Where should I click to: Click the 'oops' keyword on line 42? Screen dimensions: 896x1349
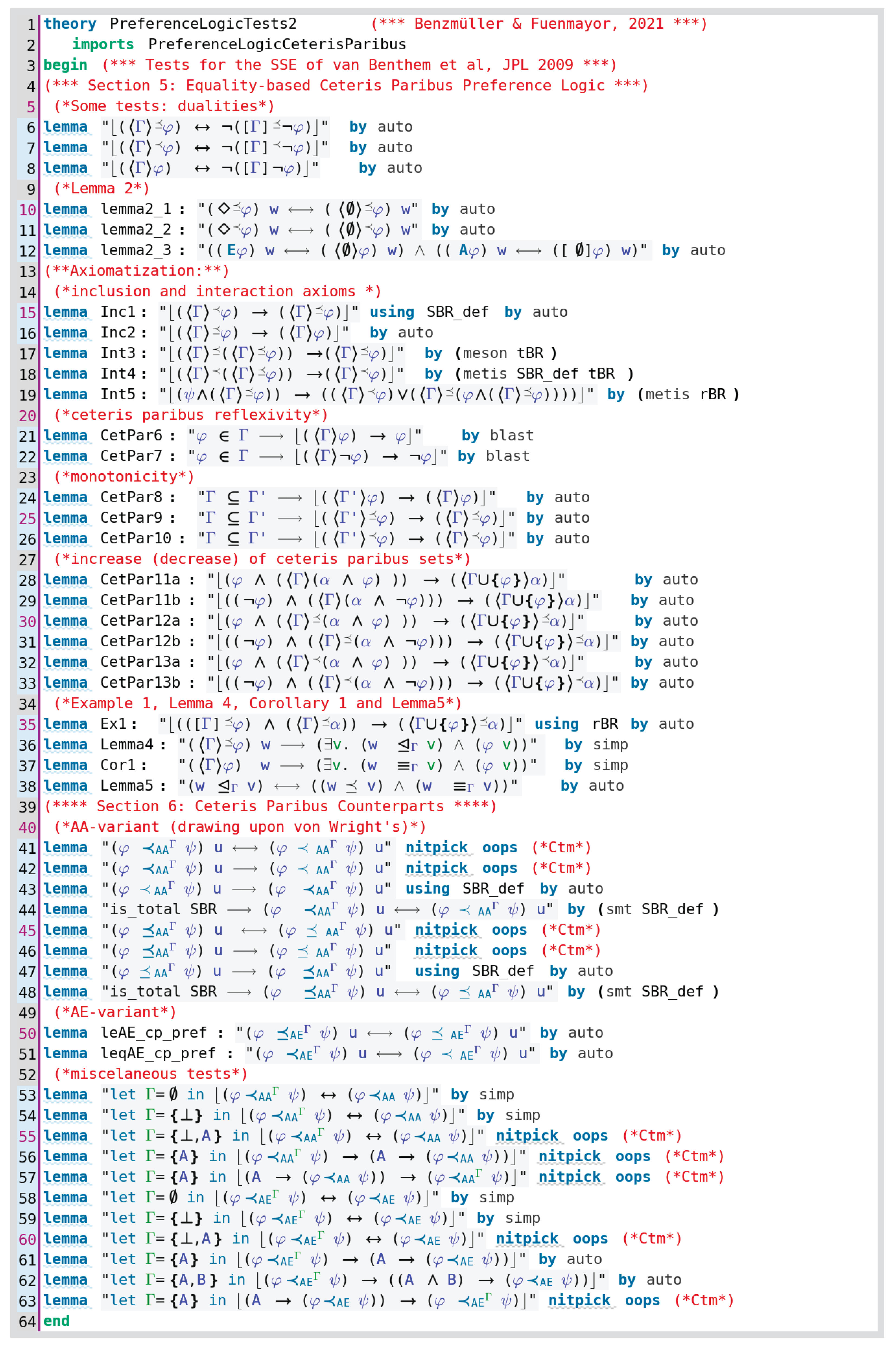point(499,868)
